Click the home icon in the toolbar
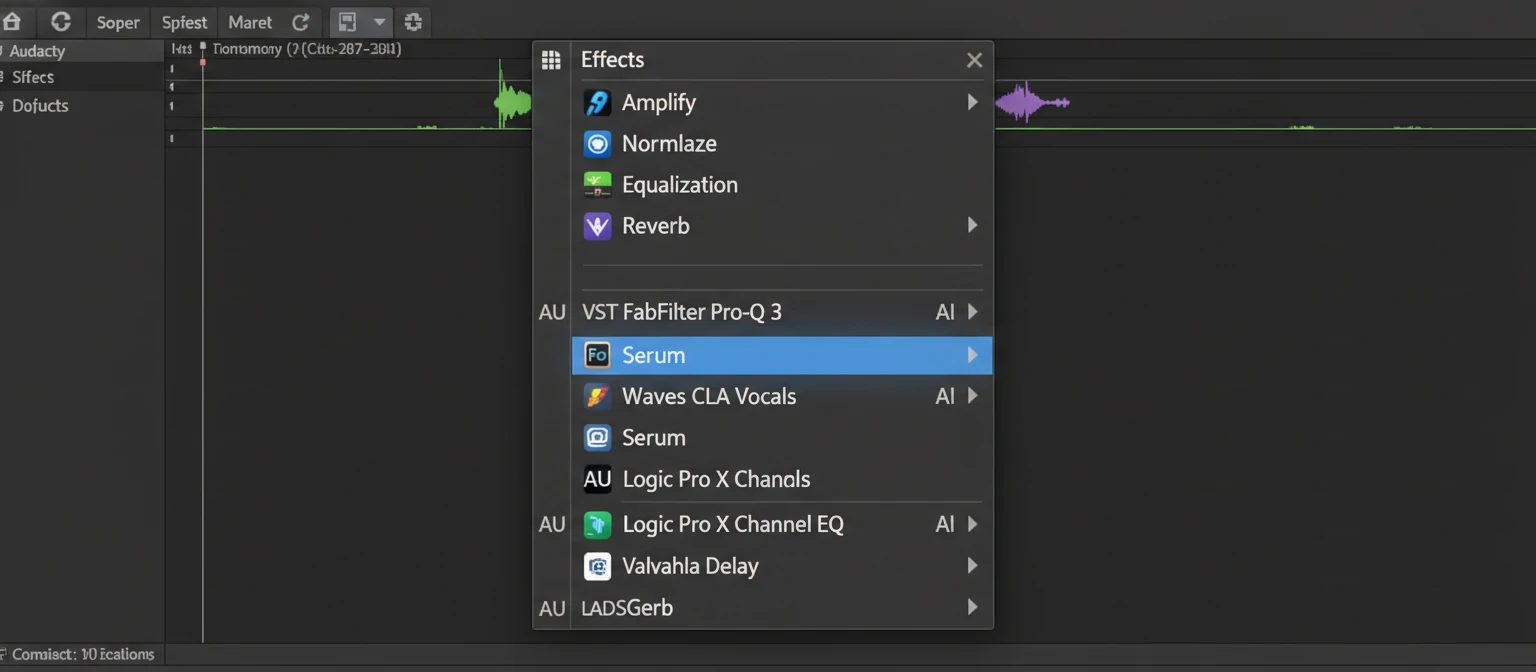This screenshot has height=672, width=1536. click(15, 21)
